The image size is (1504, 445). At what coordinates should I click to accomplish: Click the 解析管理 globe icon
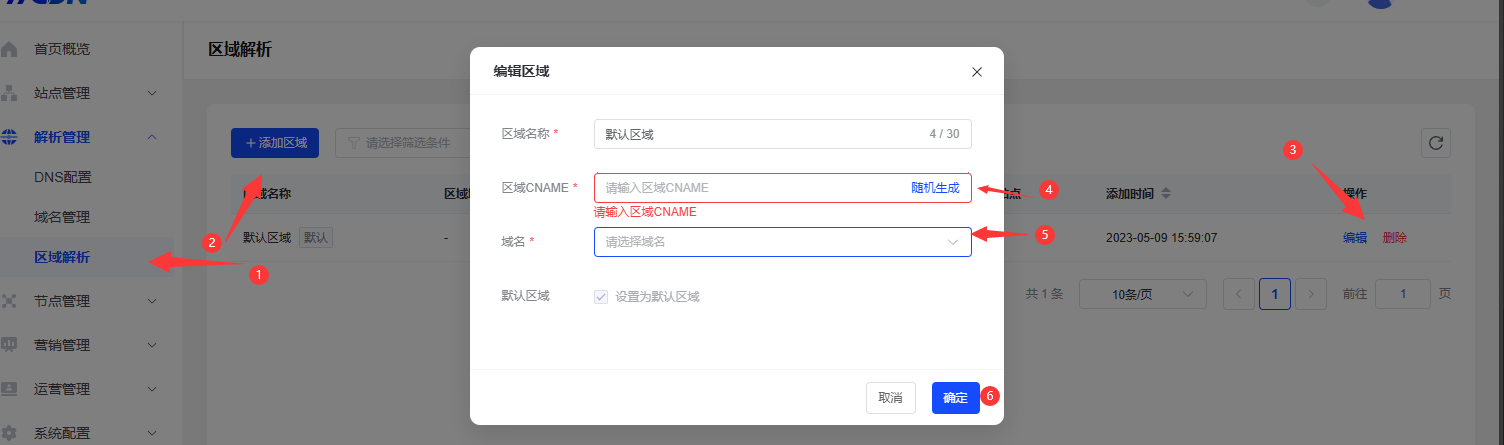10,137
